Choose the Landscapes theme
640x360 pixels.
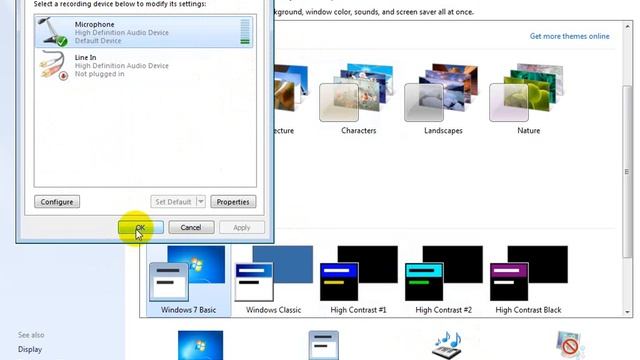pos(443,99)
